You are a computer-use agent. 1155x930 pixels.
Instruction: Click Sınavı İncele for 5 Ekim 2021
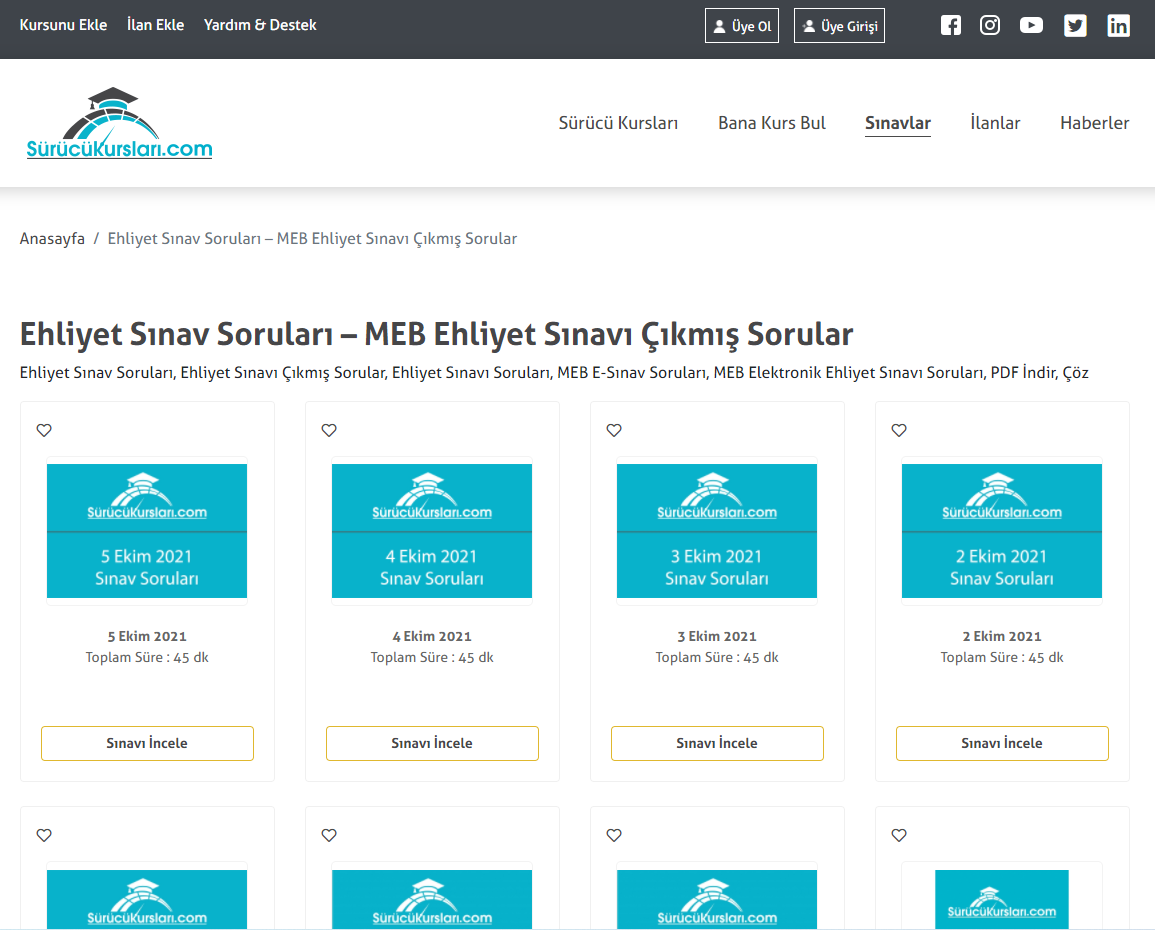[x=147, y=743]
